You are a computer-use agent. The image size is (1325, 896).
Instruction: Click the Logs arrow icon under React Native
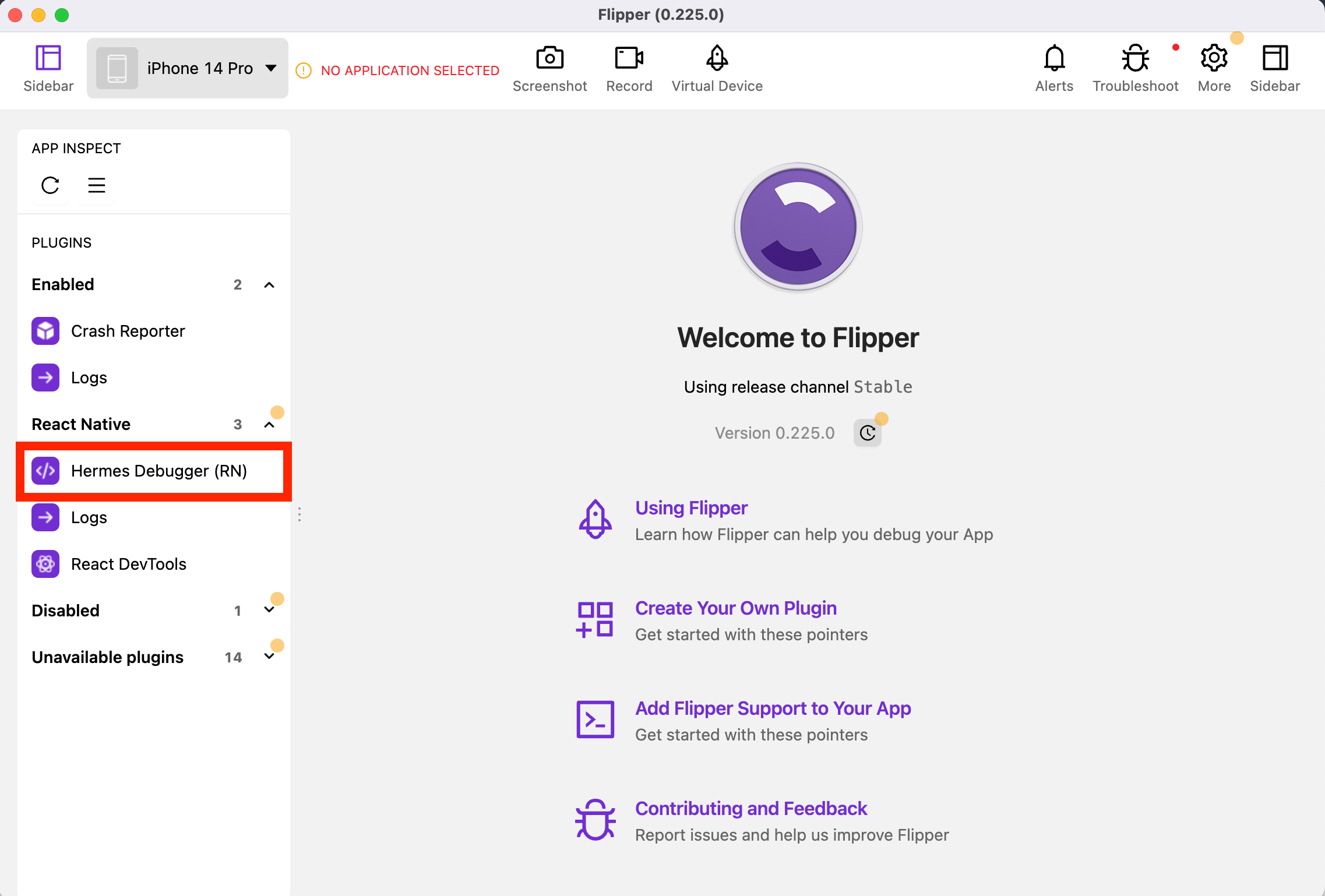(x=45, y=517)
